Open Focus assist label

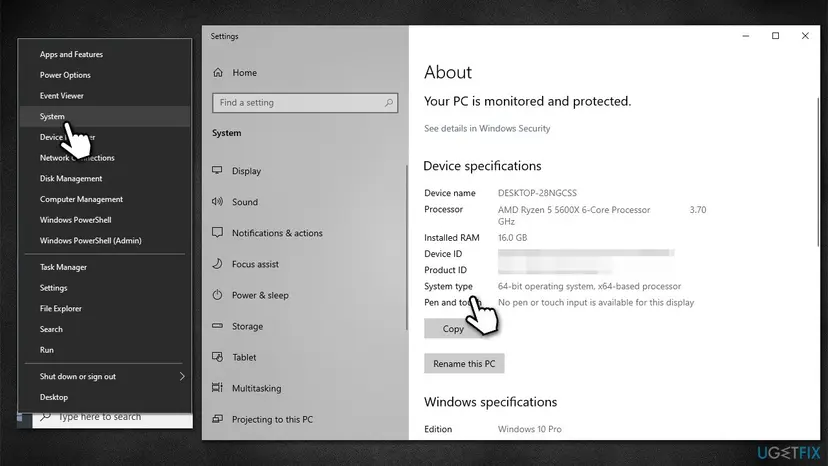click(255, 264)
